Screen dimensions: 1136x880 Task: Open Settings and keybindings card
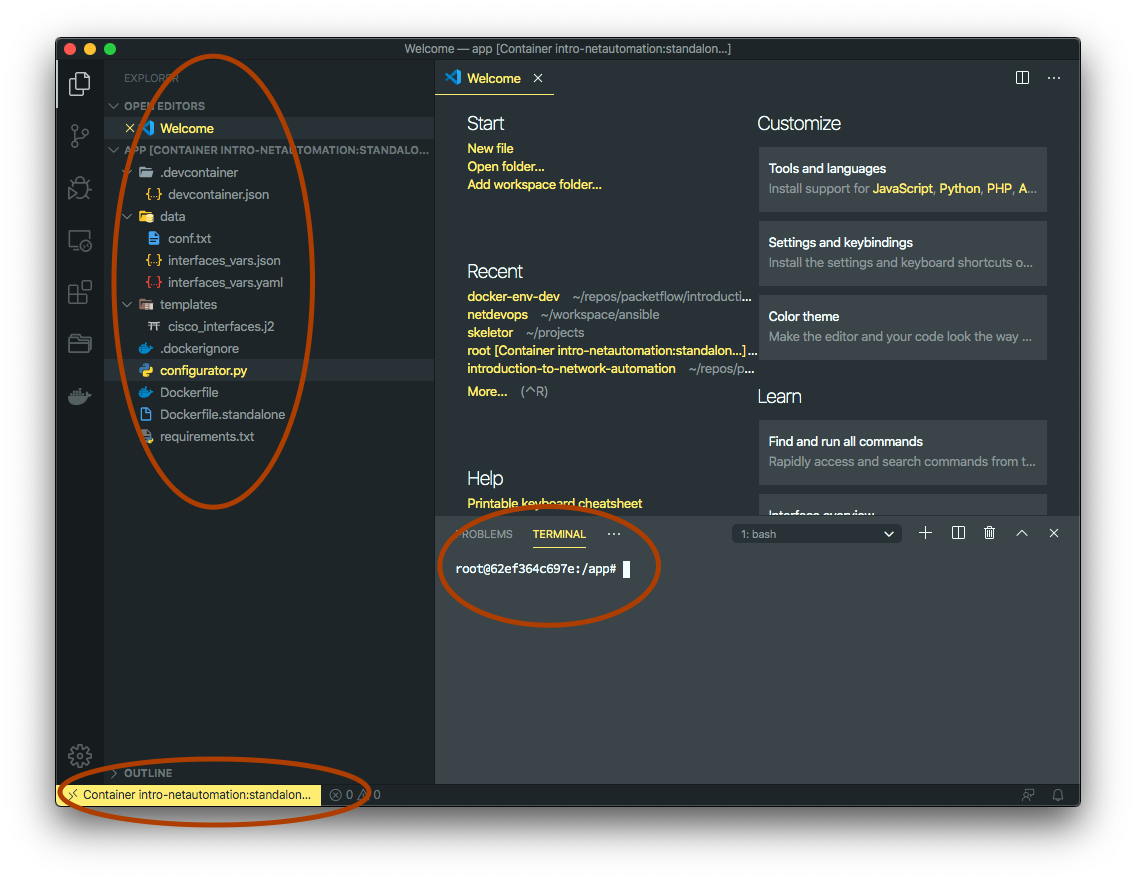point(903,253)
